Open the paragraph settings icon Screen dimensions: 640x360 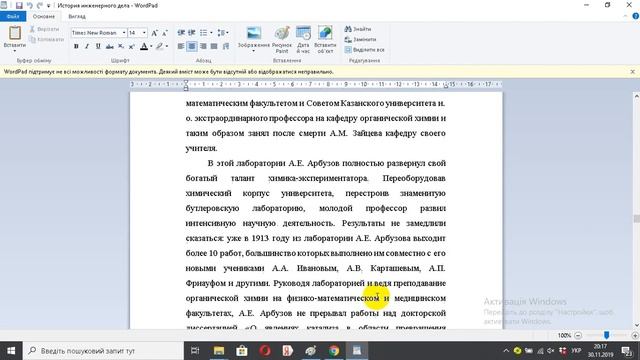(x=226, y=47)
